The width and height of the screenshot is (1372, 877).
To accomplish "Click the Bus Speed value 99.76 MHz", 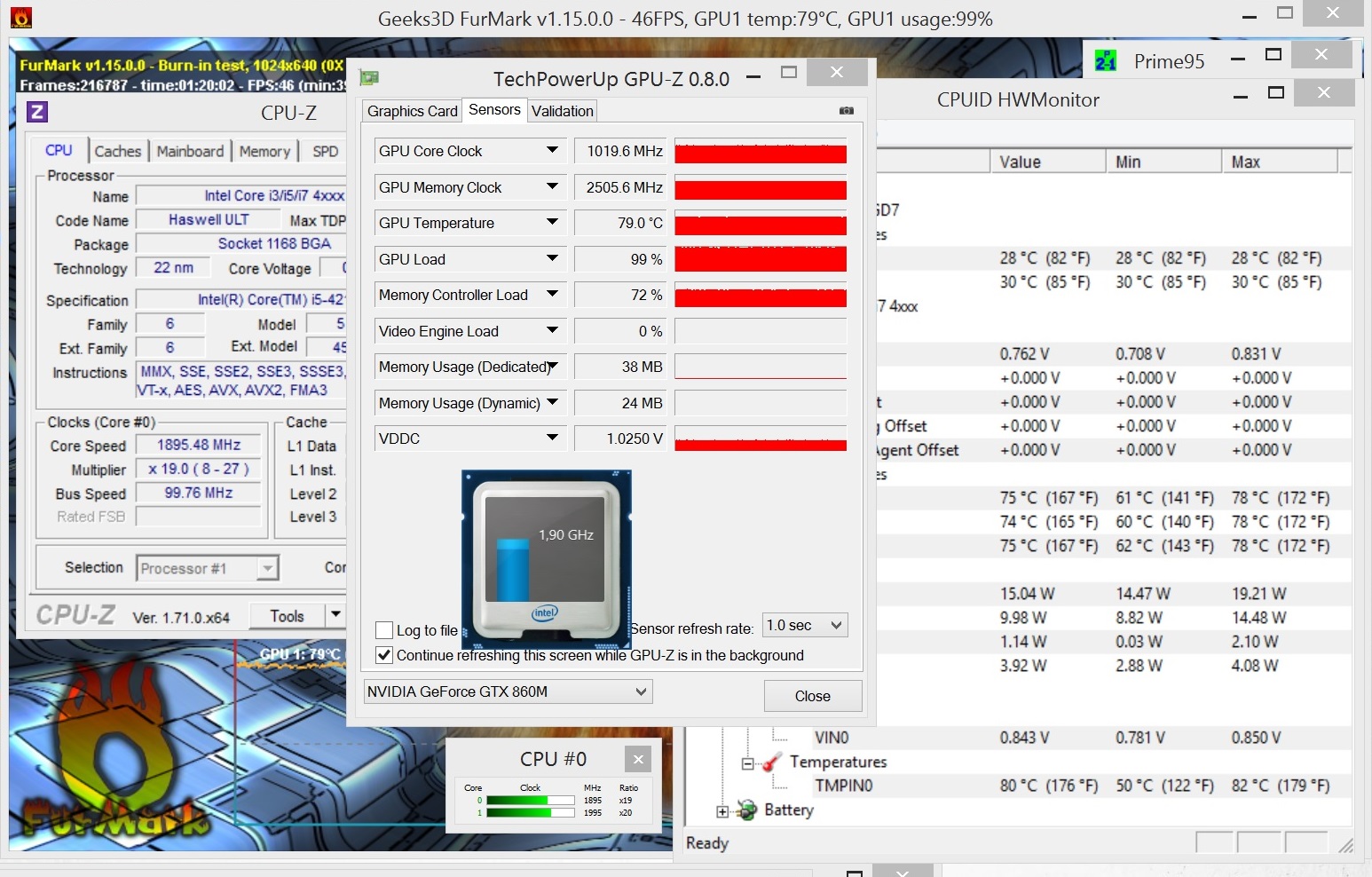I will point(199,493).
